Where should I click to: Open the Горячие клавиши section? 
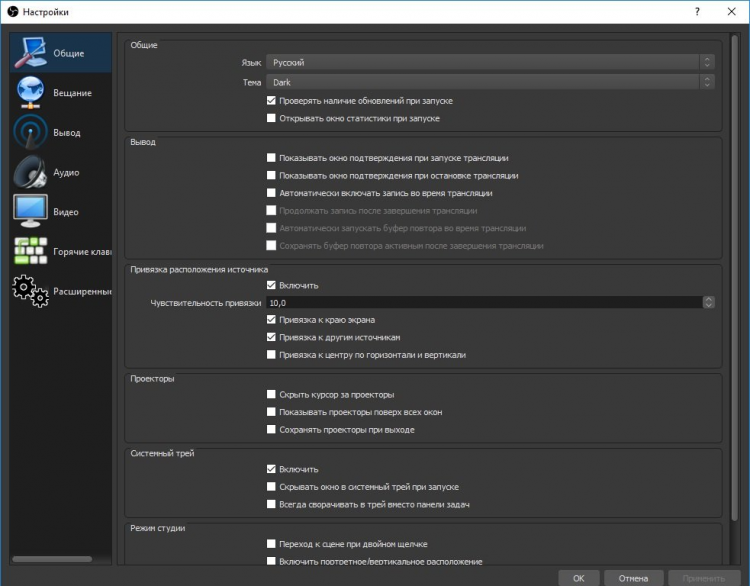(61, 251)
